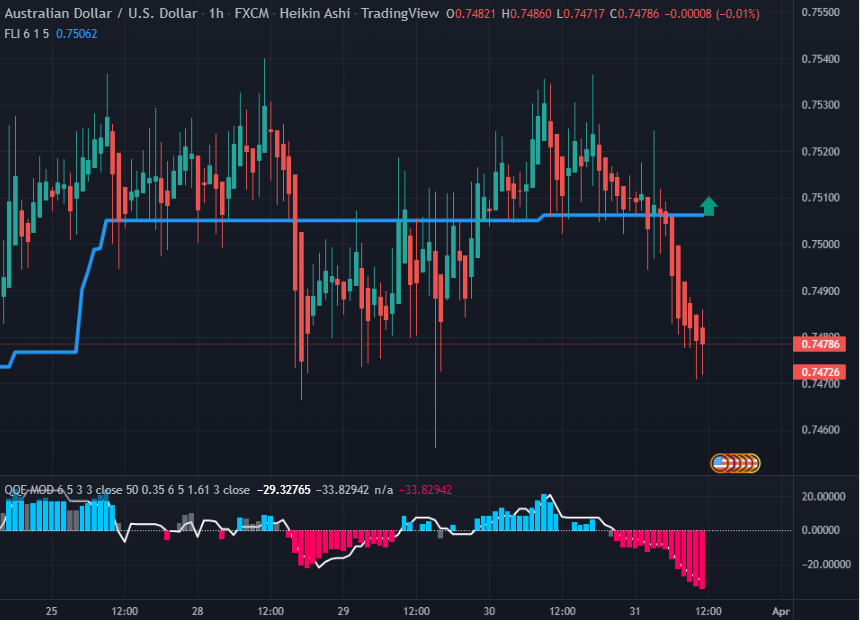Select the FLI 6 1 5 indicator legend
Screen dimensions: 860x620
[26, 34]
